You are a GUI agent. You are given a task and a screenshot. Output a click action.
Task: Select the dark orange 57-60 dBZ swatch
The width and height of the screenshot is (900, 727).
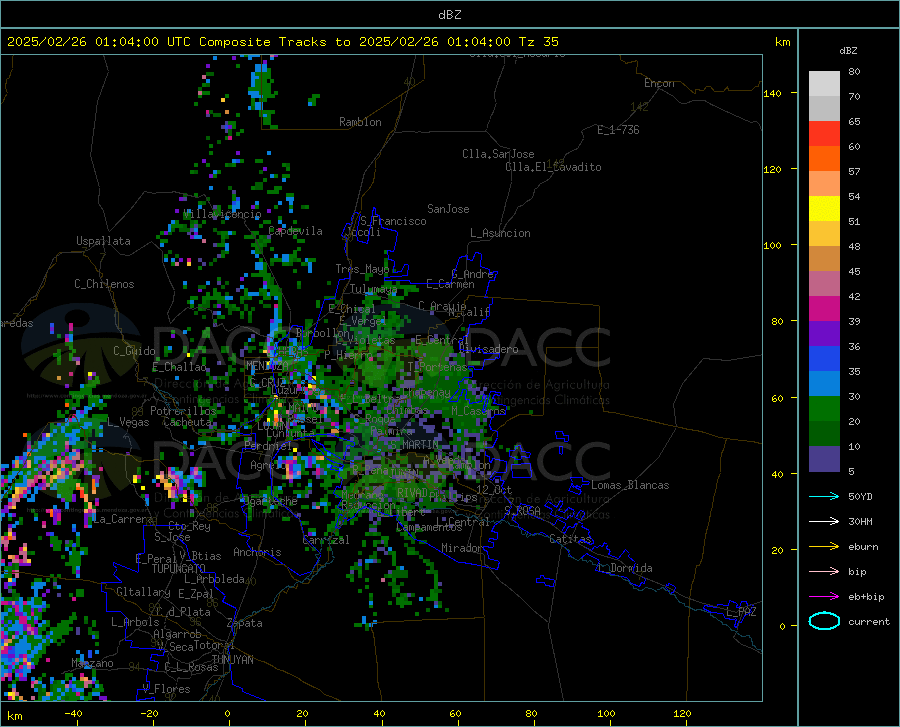824,159
